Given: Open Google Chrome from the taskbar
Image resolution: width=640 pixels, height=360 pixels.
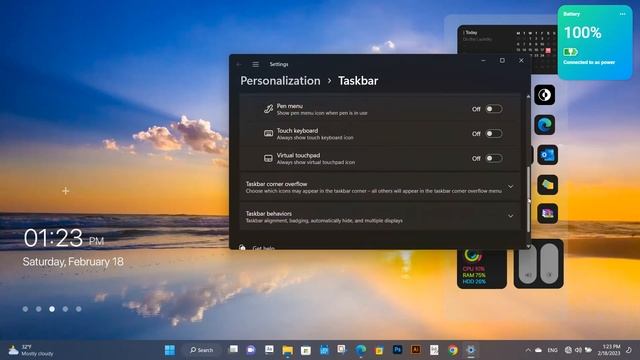Looking at the screenshot, I should (453, 350).
